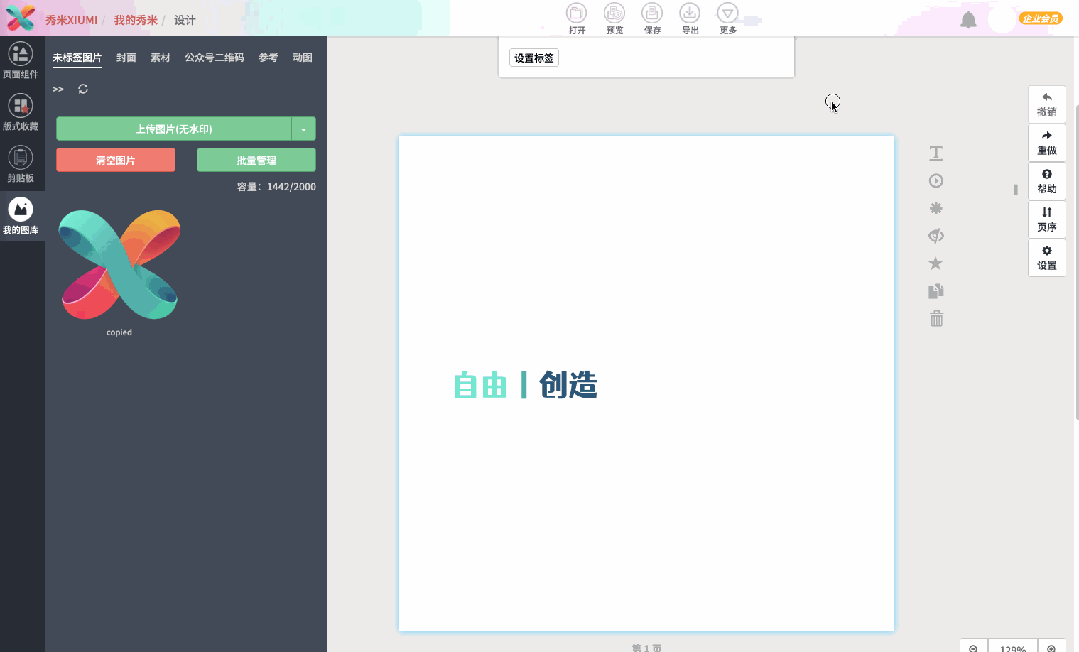
Task: Click the trash delete icon near the canvas
Action: point(935,318)
